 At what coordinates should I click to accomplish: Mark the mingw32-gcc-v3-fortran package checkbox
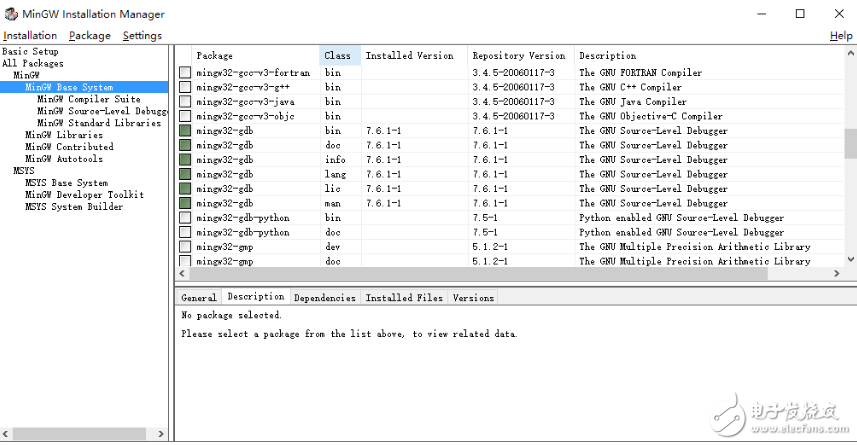point(185,73)
